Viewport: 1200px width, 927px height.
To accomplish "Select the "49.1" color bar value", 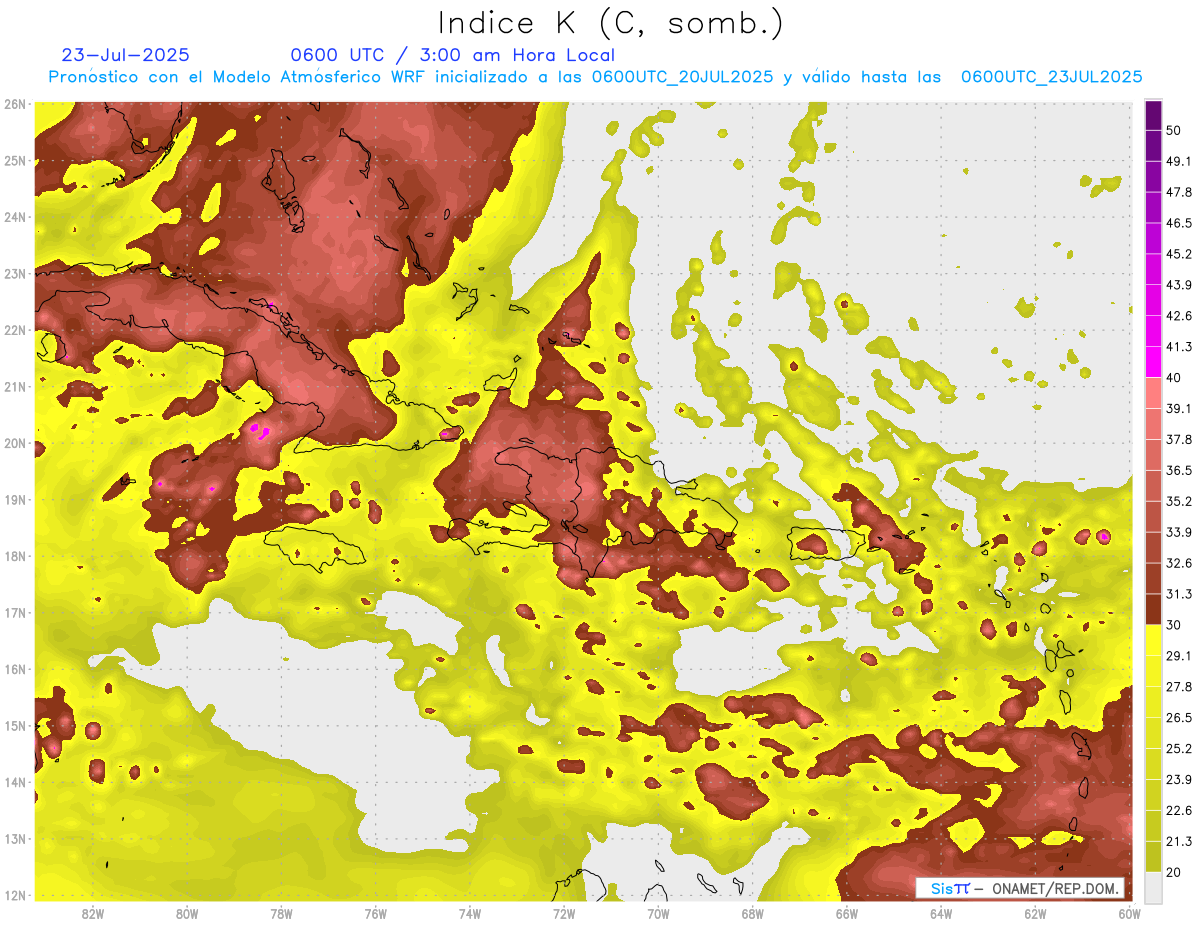I will pyautogui.click(x=1179, y=162).
